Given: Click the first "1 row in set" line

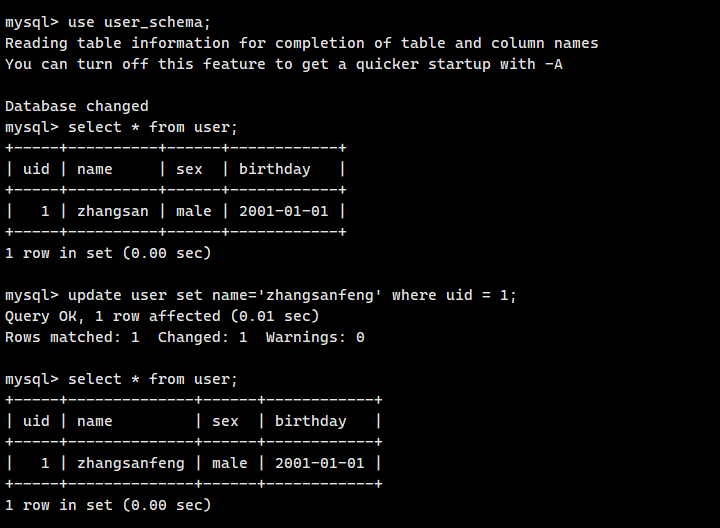Looking at the screenshot, I should [x=108, y=253].
